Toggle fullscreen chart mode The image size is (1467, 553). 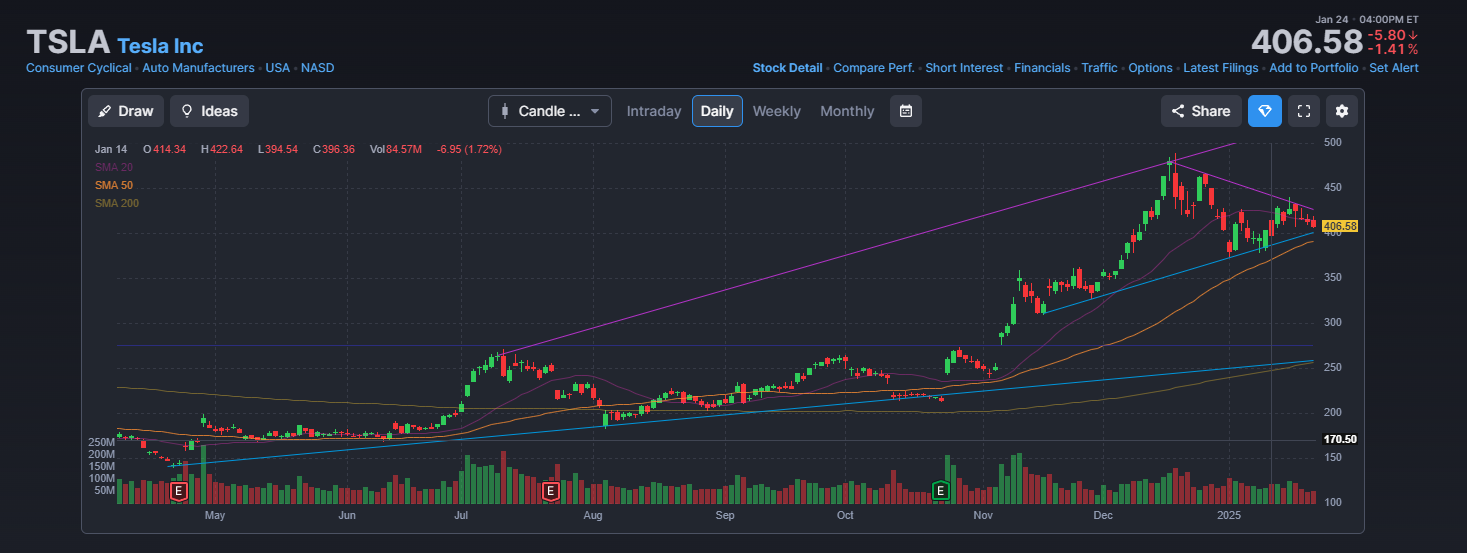point(1303,111)
